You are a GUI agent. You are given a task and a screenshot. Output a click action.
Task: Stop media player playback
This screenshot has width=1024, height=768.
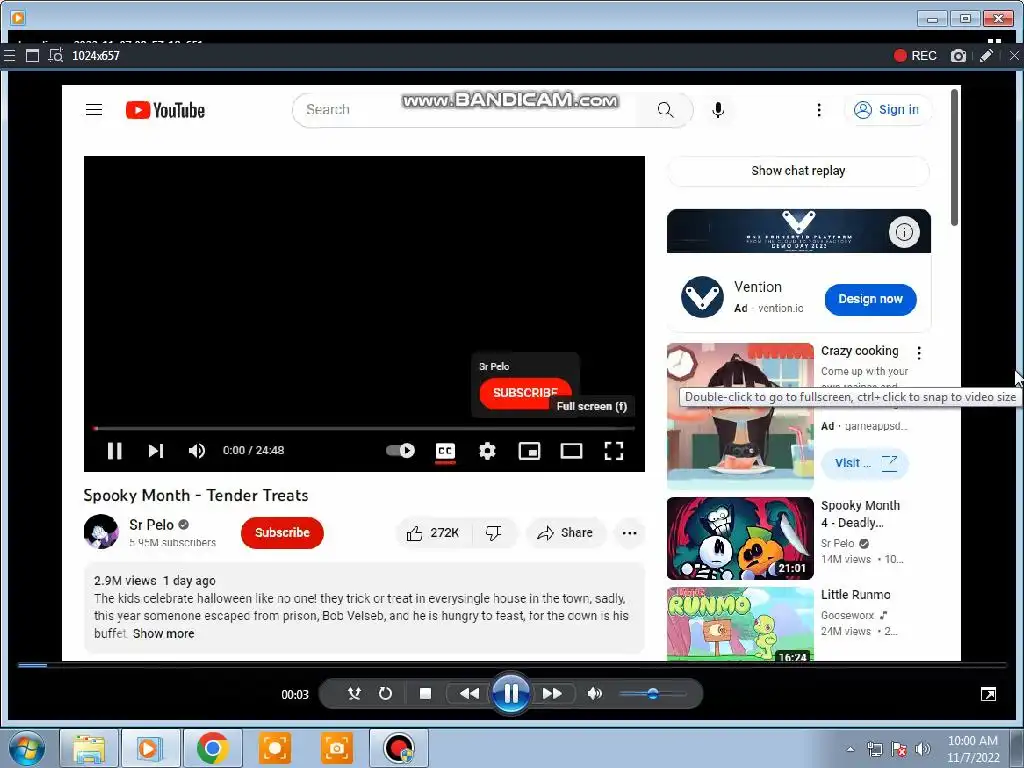click(x=425, y=694)
